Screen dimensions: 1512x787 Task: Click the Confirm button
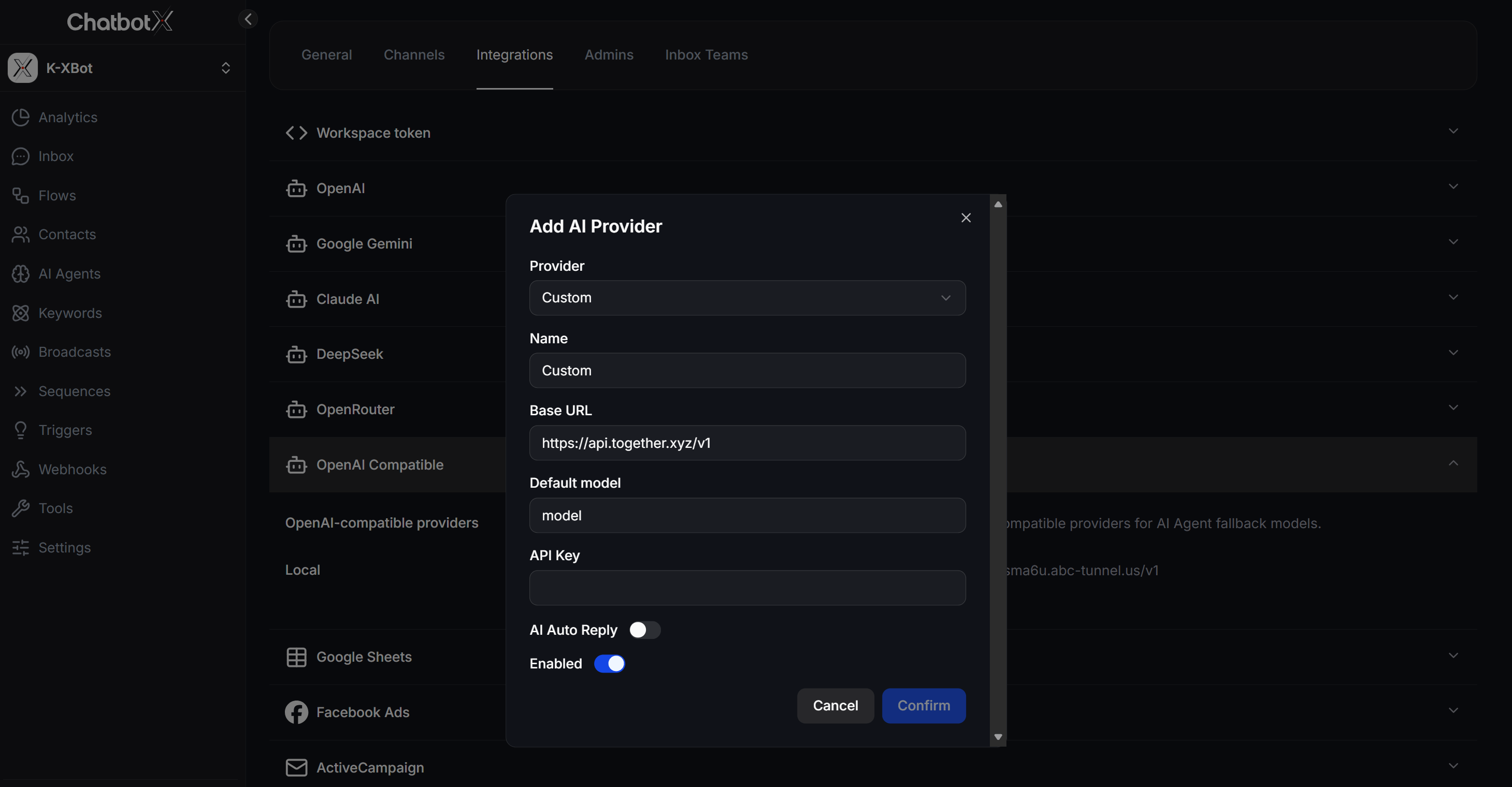point(923,705)
